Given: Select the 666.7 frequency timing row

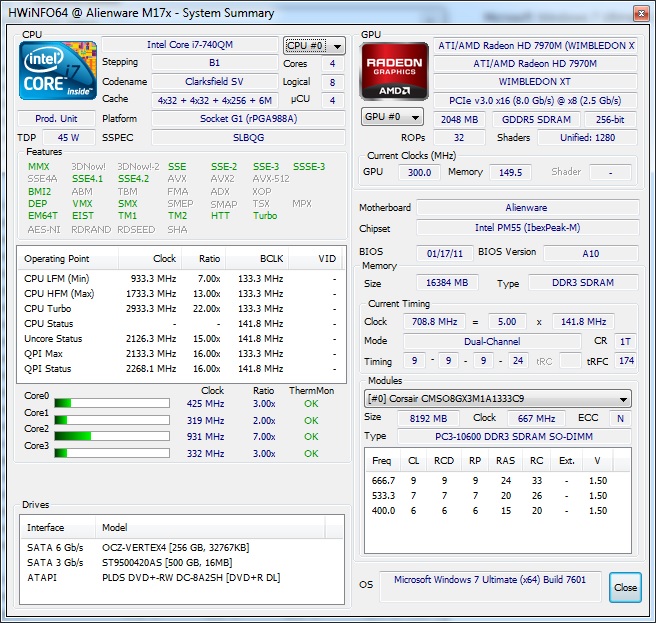Looking at the screenshot, I should (497, 481).
